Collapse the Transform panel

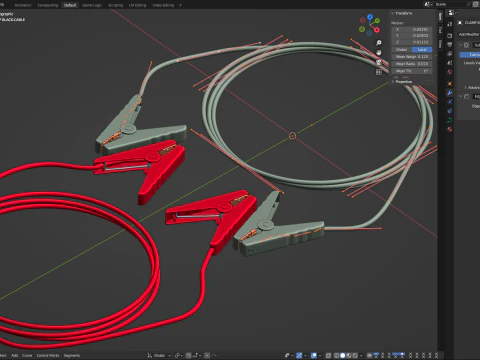393,13
